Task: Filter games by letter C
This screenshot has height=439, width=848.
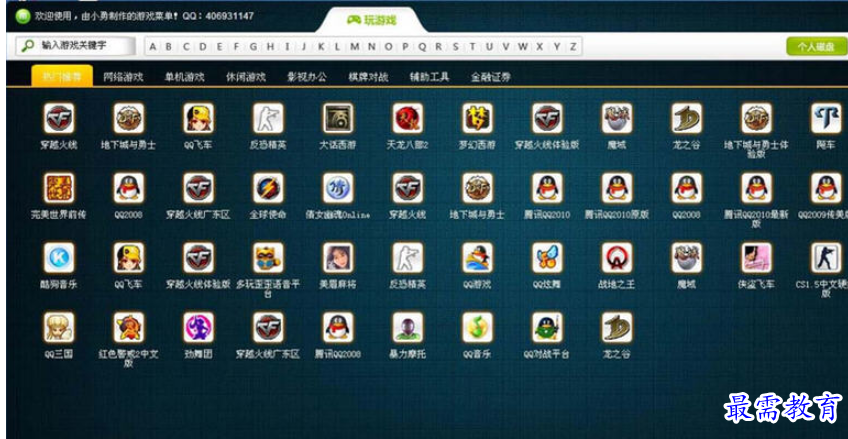Action: [186, 46]
